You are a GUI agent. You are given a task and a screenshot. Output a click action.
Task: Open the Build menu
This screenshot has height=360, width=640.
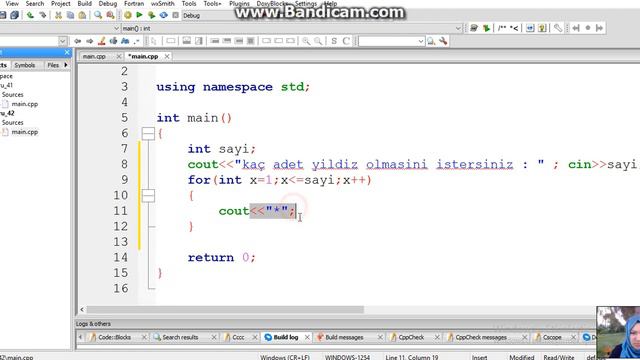click(x=84, y=4)
